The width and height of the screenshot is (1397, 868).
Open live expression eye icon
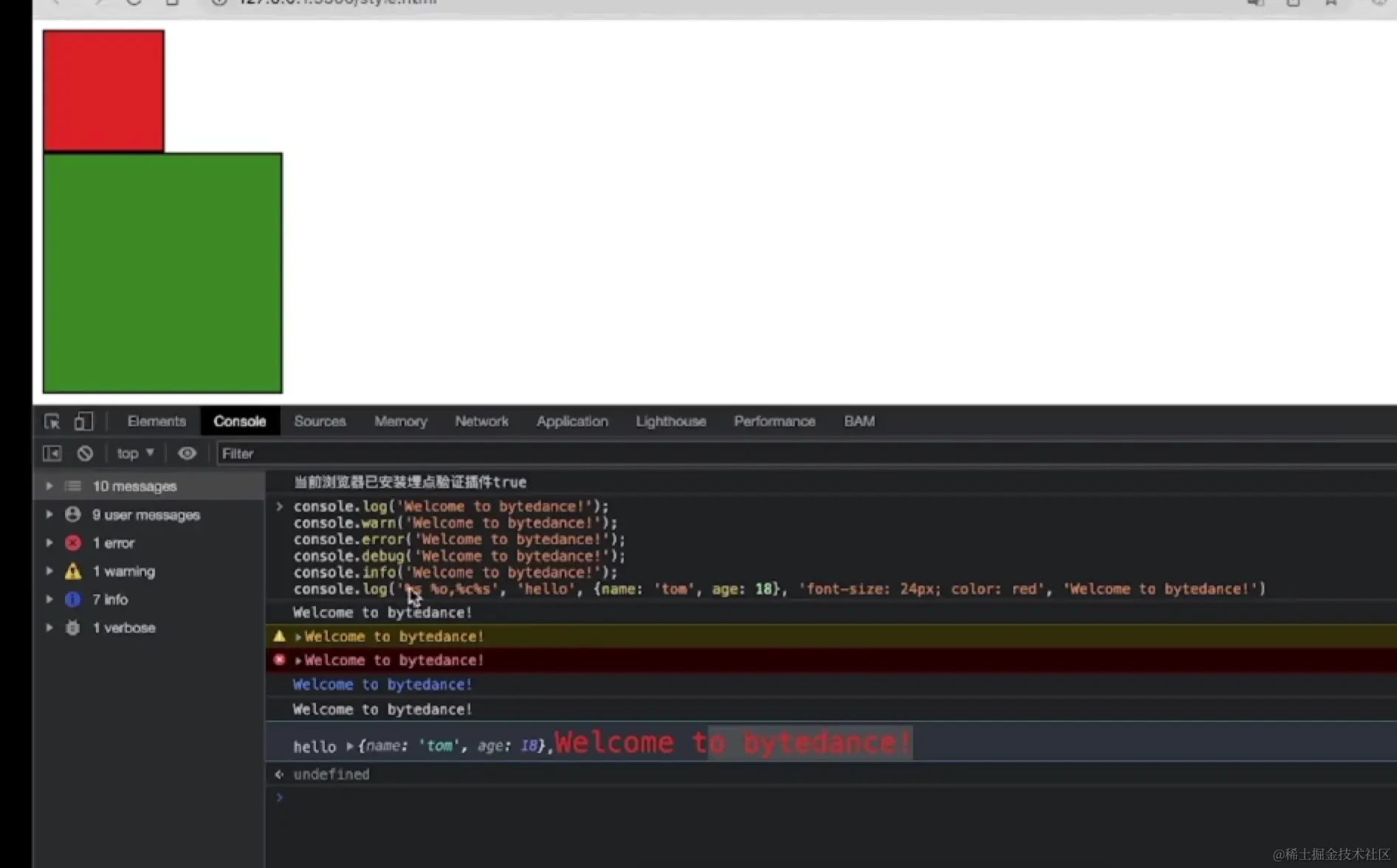click(x=187, y=453)
